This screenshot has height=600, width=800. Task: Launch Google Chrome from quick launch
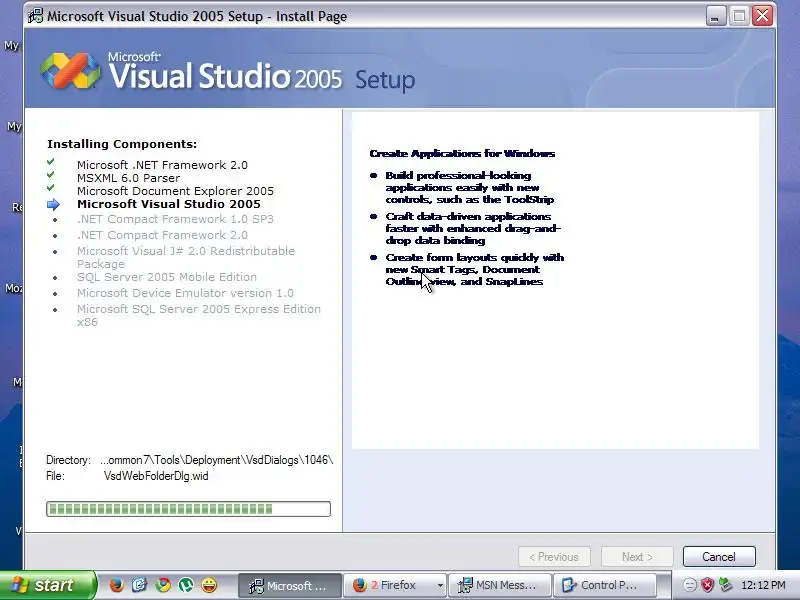[163, 585]
